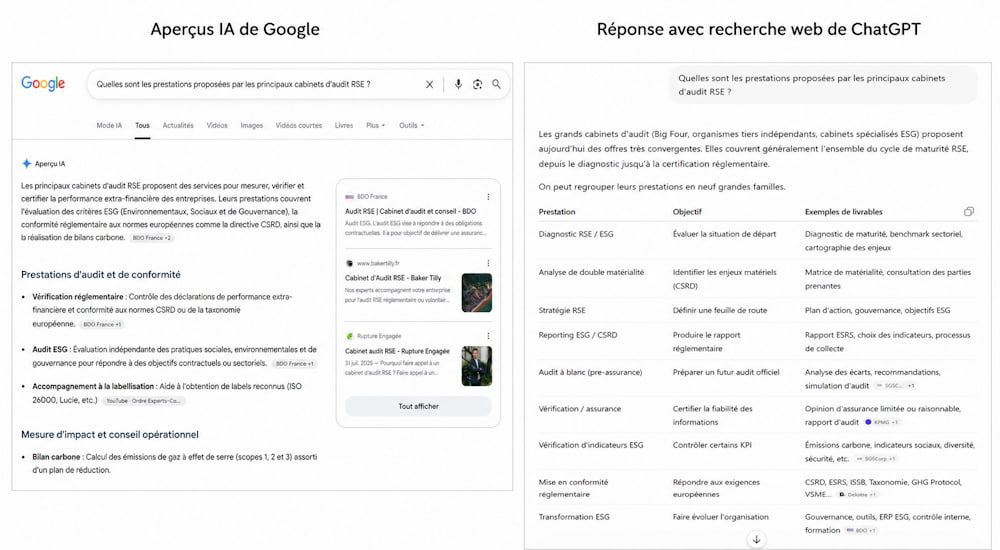Start voice search with the microphone icon
Image resolution: width=1000 pixels, height=550 pixels.
[x=458, y=84]
